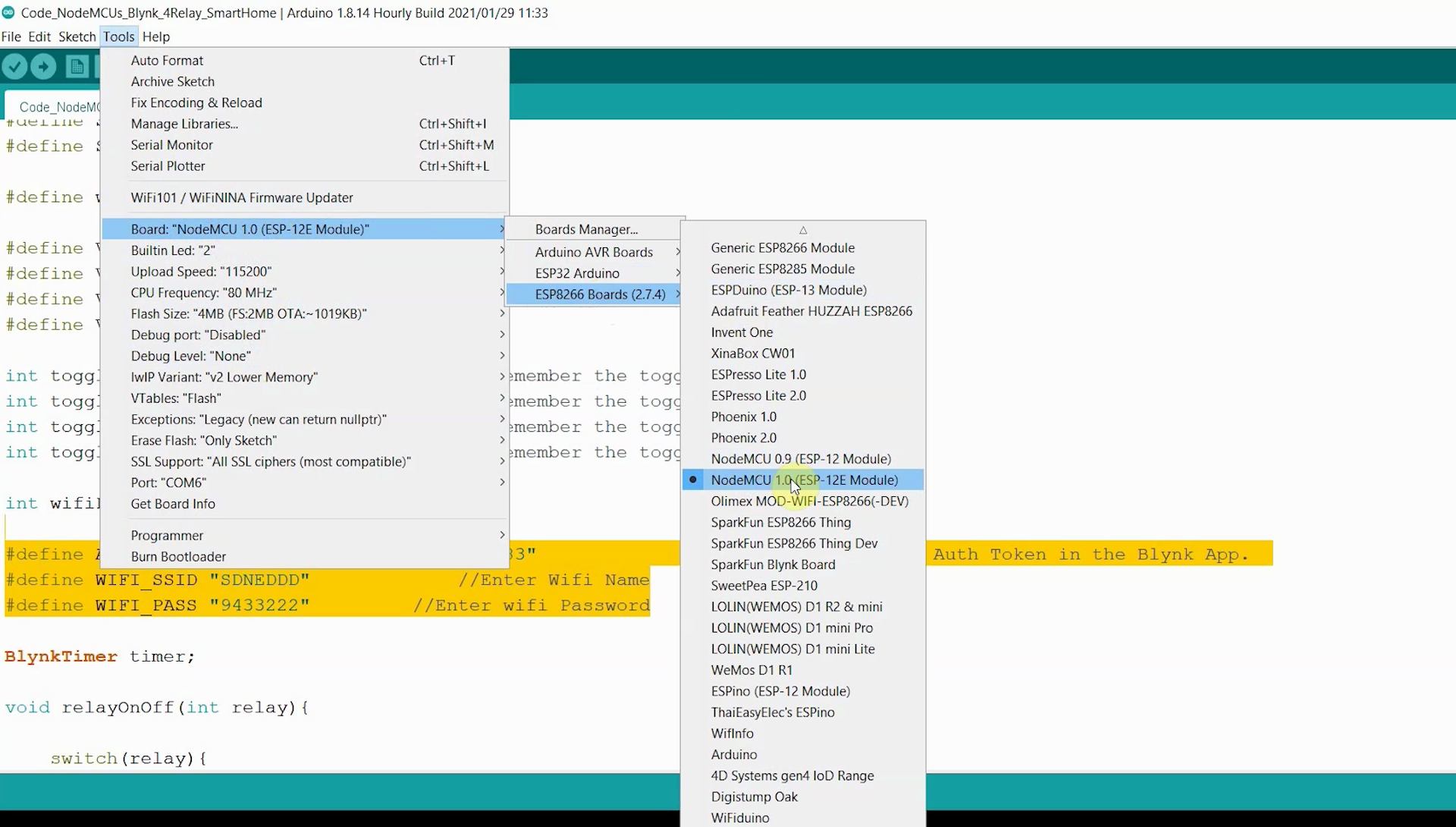The image size is (1456, 827).
Task: Expand the ESP32 Arduino boards submenu
Action: point(576,273)
